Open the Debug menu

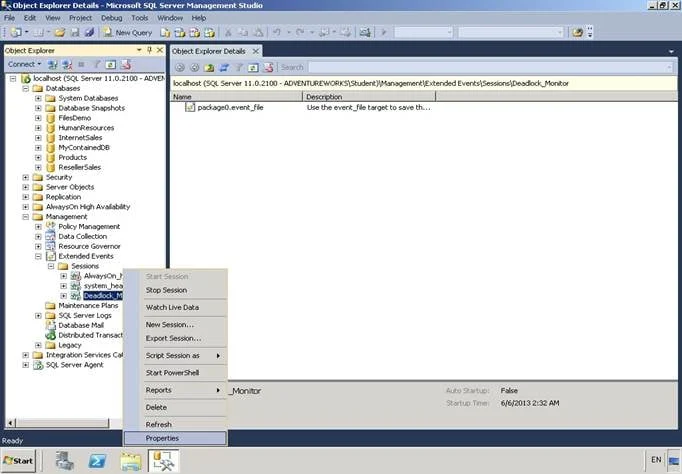point(112,18)
